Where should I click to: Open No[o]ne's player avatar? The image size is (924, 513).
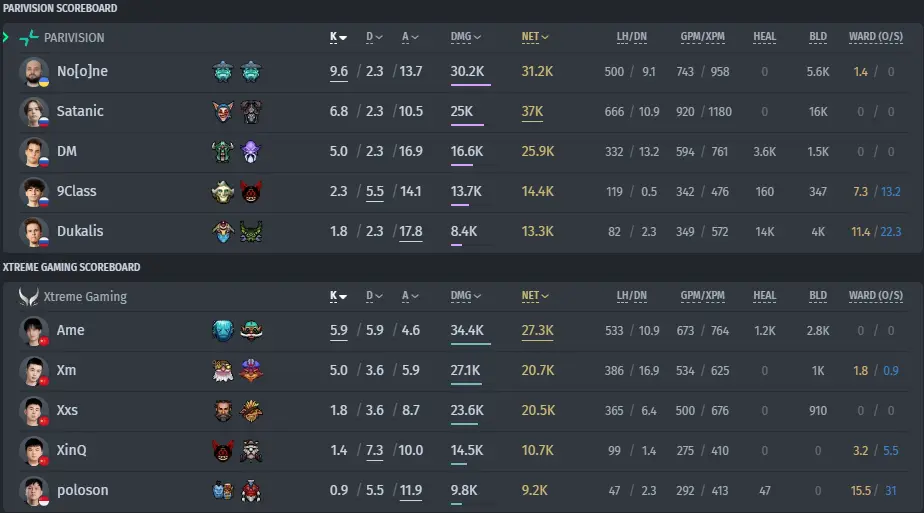coord(34,72)
